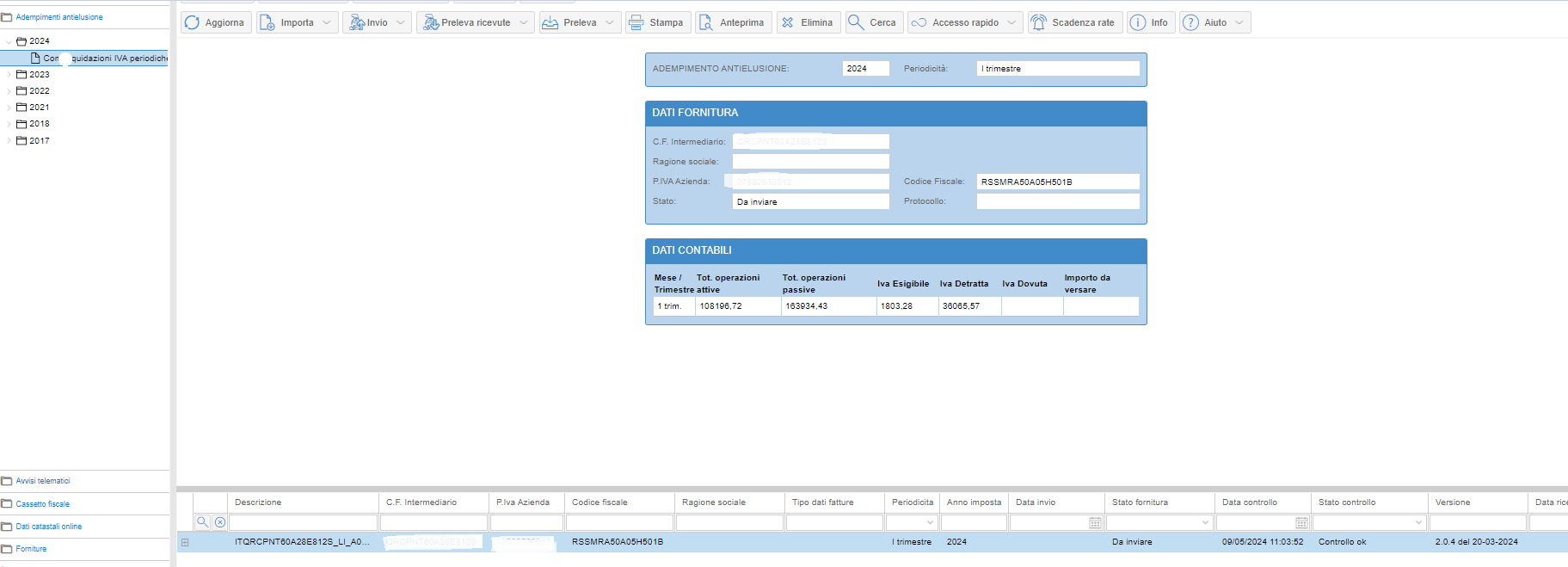Click the Anteprima preview icon
This screenshot has width=1568, height=567.
(705, 22)
